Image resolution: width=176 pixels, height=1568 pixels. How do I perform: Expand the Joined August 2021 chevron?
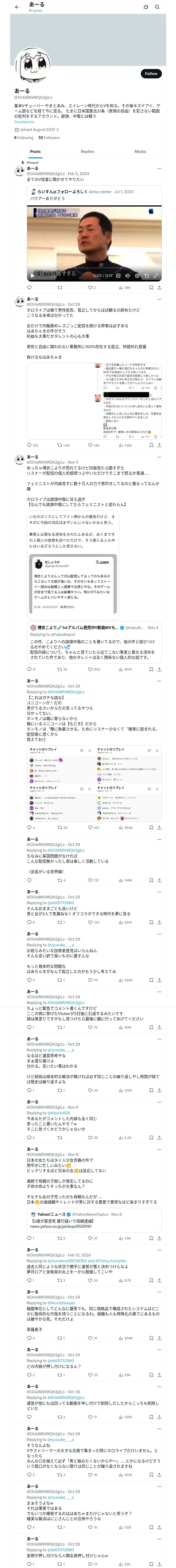click(x=58, y=130)
